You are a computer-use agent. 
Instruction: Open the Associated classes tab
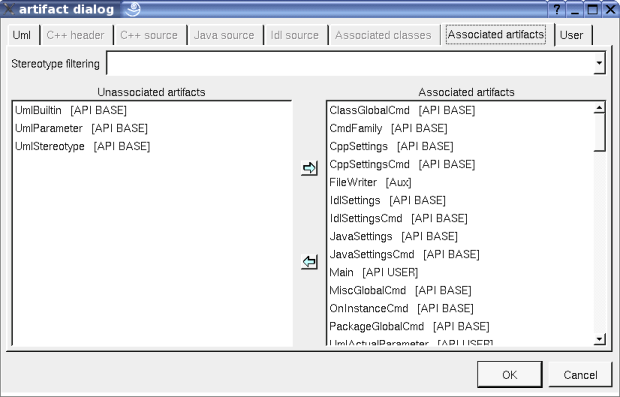[x=384, y=35]
